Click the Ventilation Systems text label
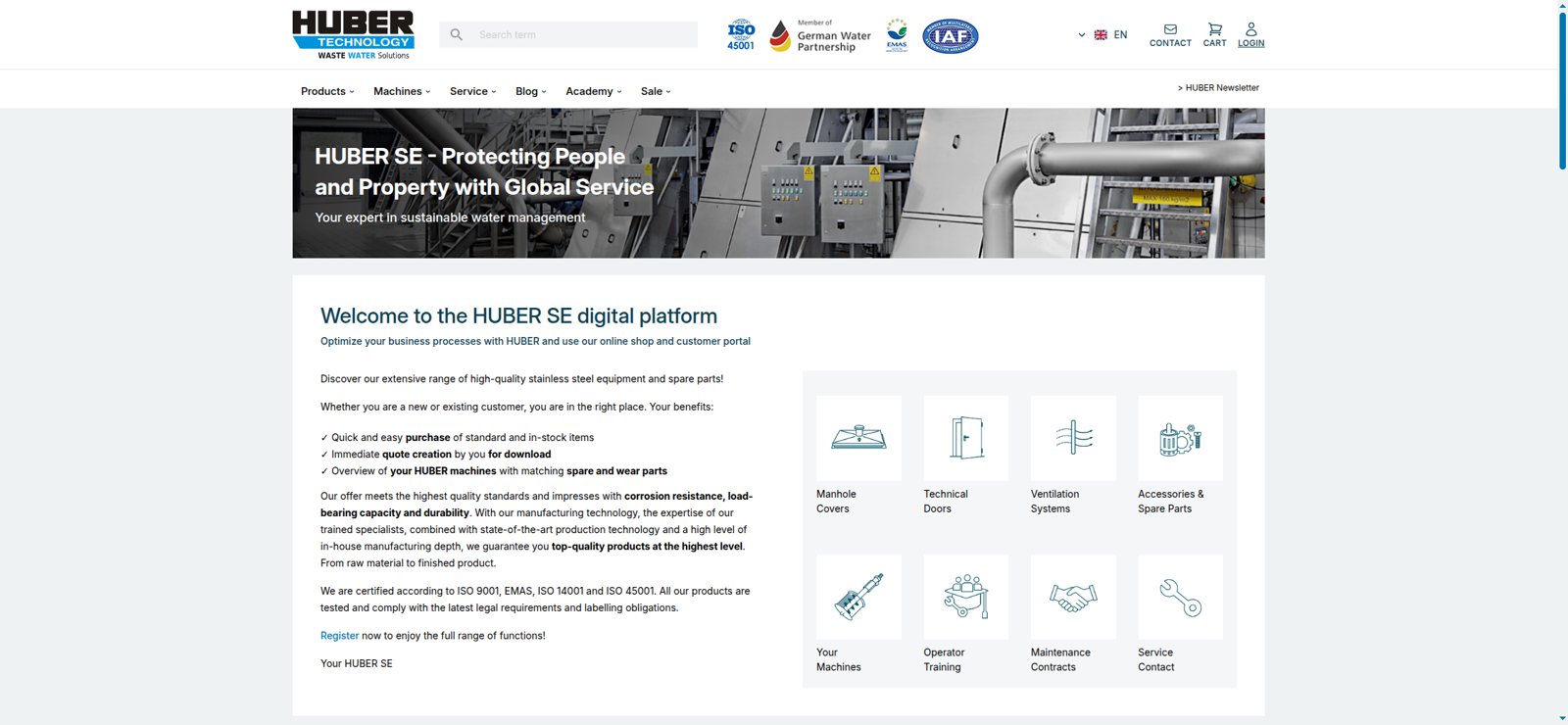1568x725 pixels. (1054, 502)
